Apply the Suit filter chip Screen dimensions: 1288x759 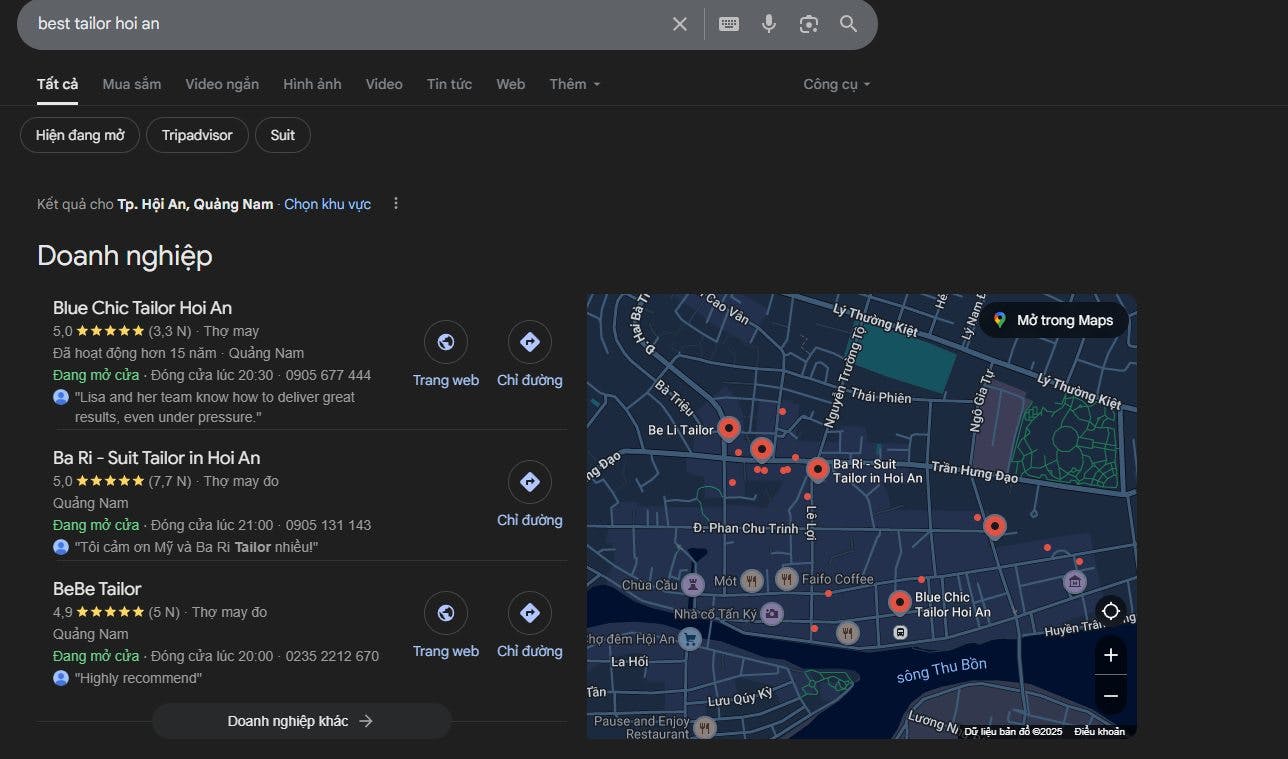pyautogui.click(x=283, y=135)
